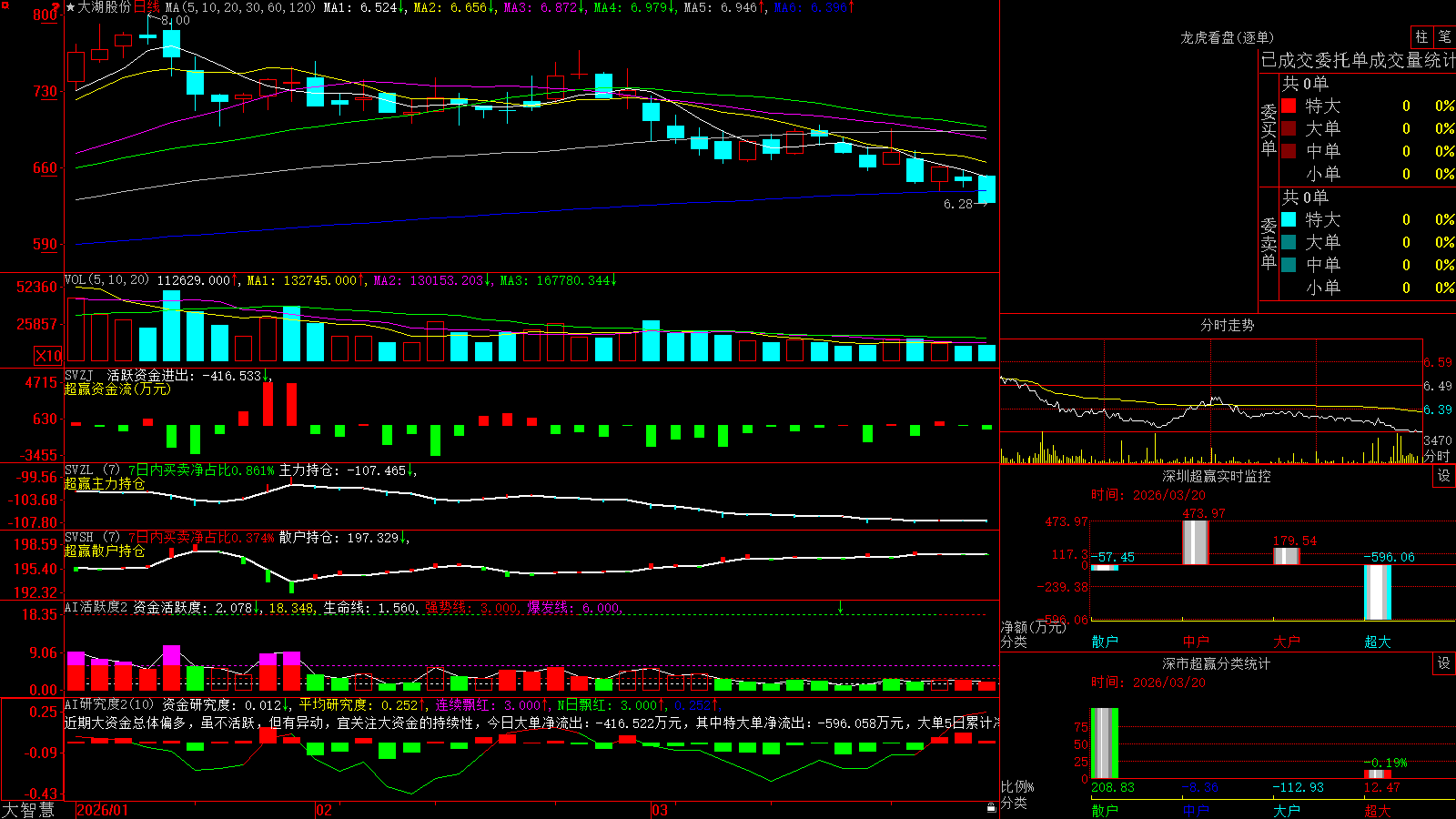This screenshot has width=1456, height=819.
Task: Click the 2026/01 date marker on timeline
Action: 103,810
